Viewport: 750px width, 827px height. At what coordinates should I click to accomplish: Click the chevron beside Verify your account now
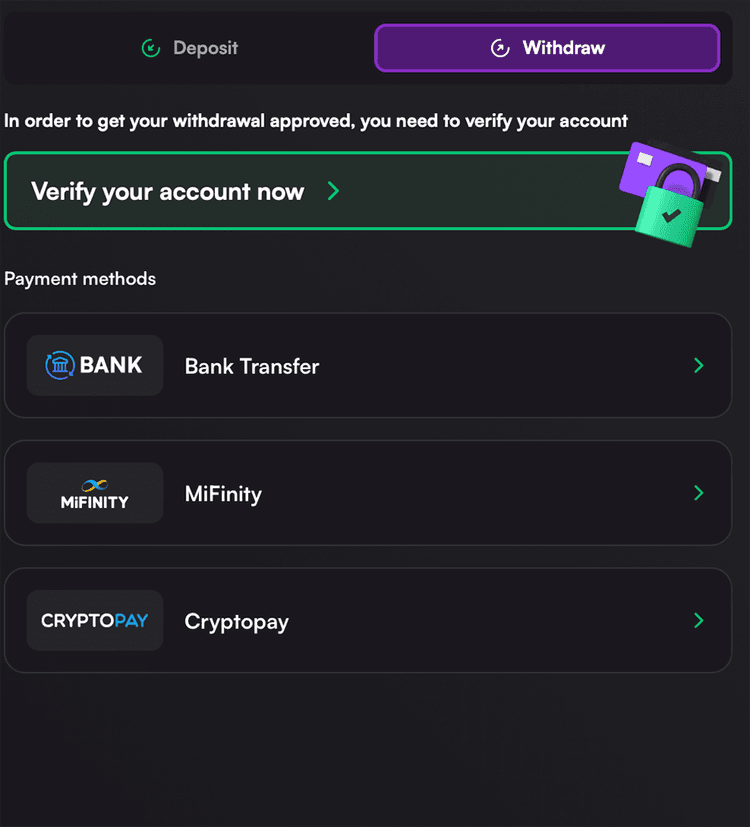pyautogui.click(x=333, y=191)
